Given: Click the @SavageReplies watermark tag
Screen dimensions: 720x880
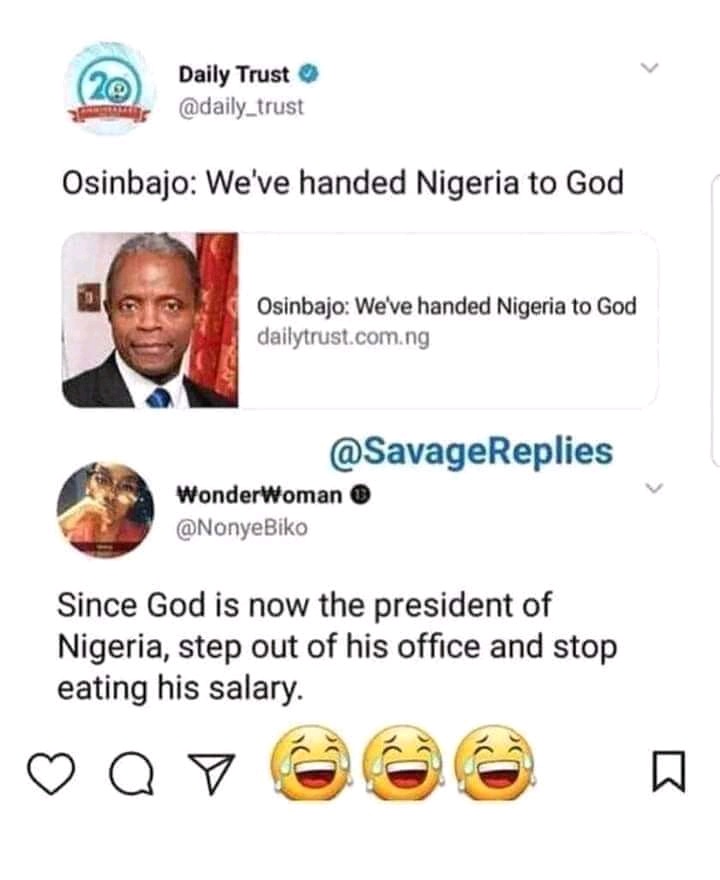Looking at the screenshot, I should [x=470, y=450].
